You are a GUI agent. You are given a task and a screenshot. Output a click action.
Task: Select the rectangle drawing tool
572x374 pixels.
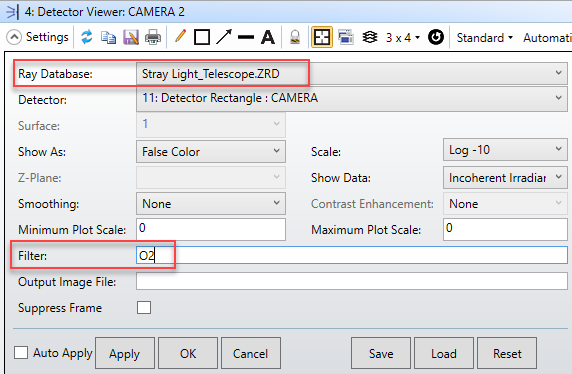click(202, 37)
